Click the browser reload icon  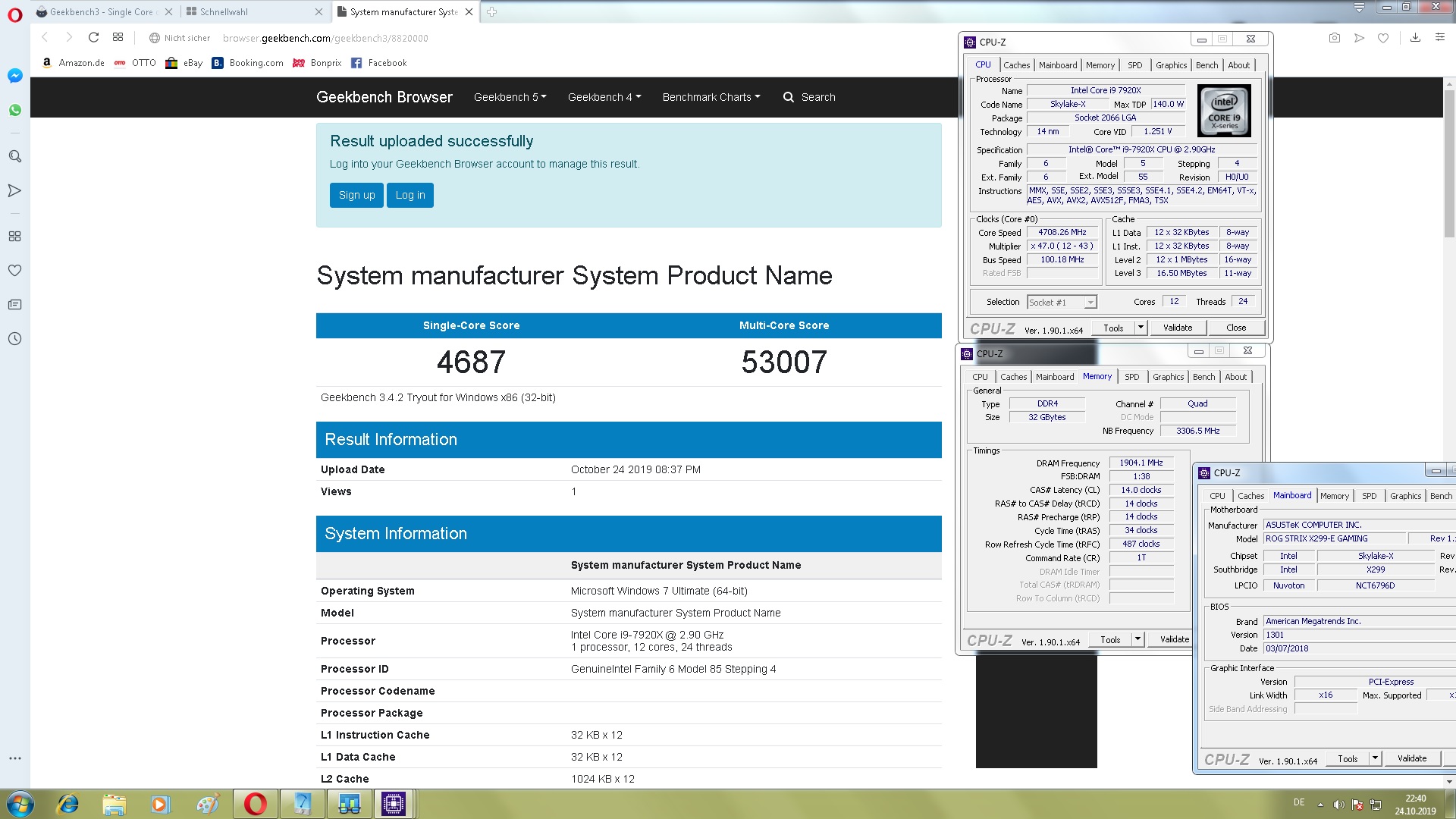93,37
